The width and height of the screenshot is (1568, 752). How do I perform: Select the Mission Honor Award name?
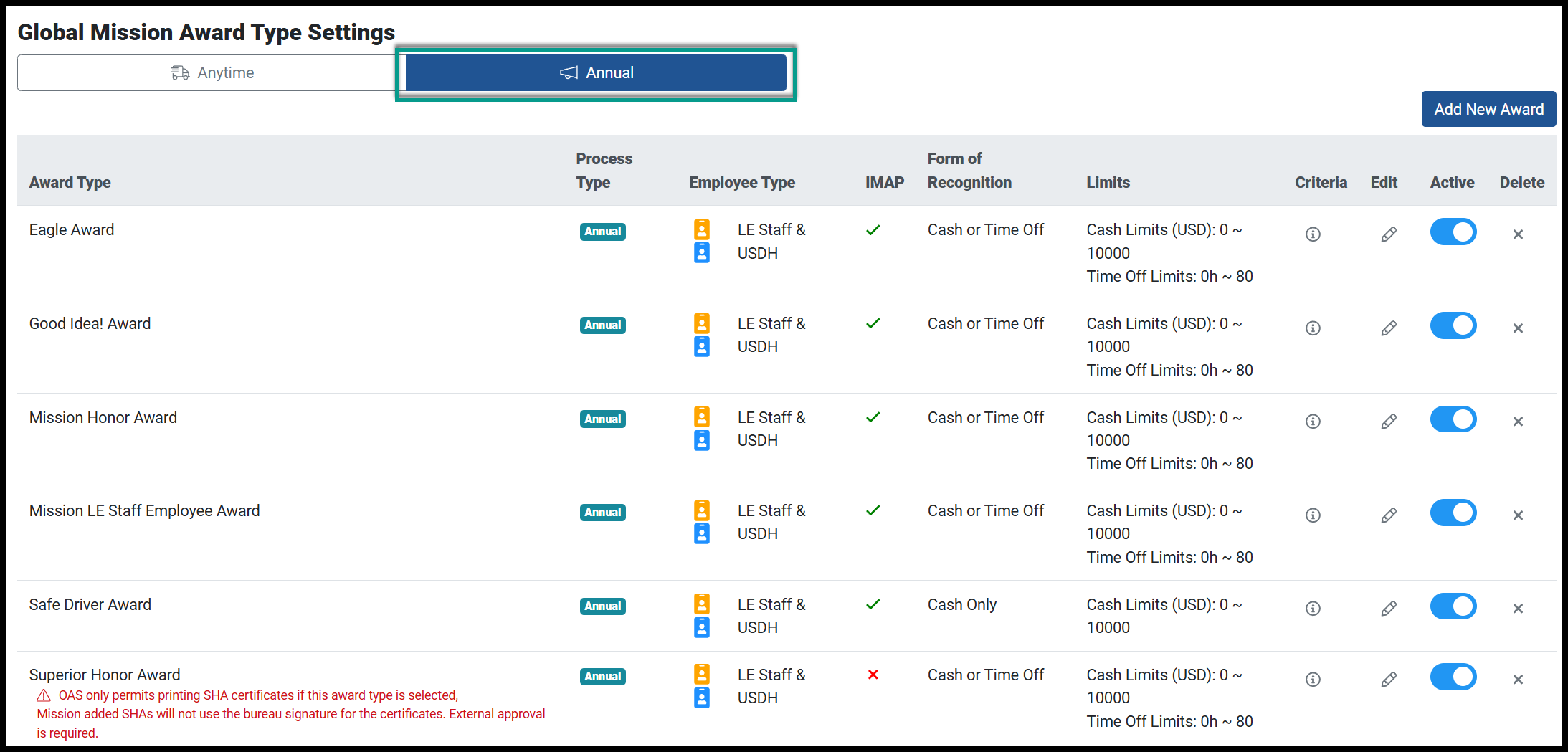pyautogui.click(x=103, y=417)
